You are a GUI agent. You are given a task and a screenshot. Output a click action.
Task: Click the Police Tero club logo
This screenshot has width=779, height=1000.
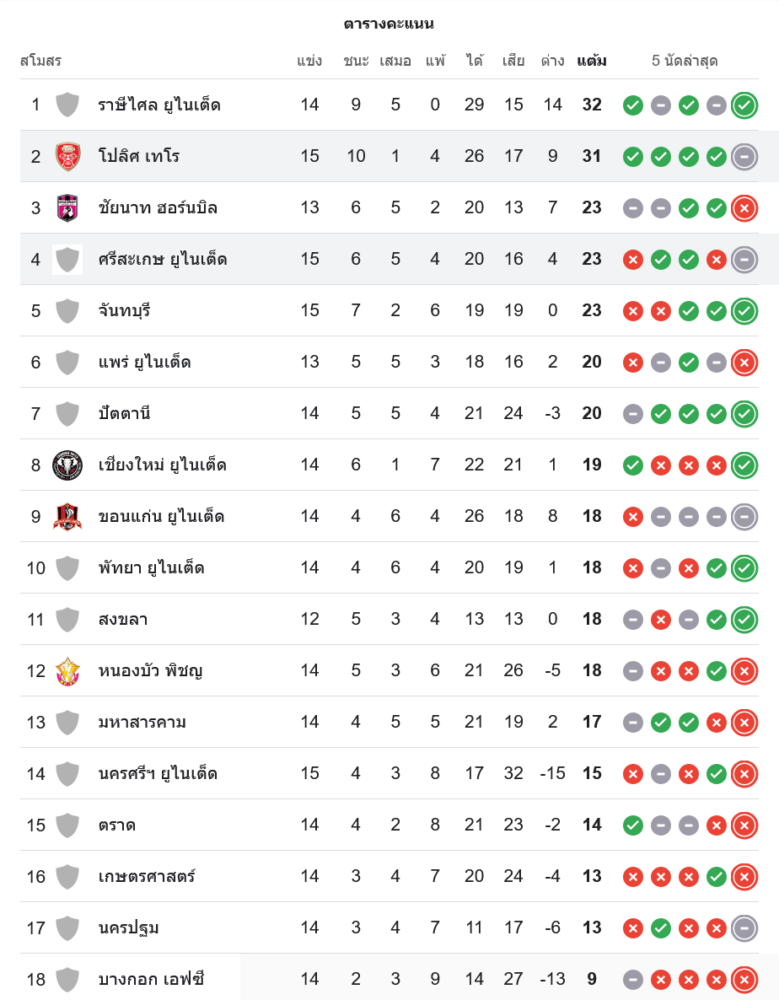67,156
